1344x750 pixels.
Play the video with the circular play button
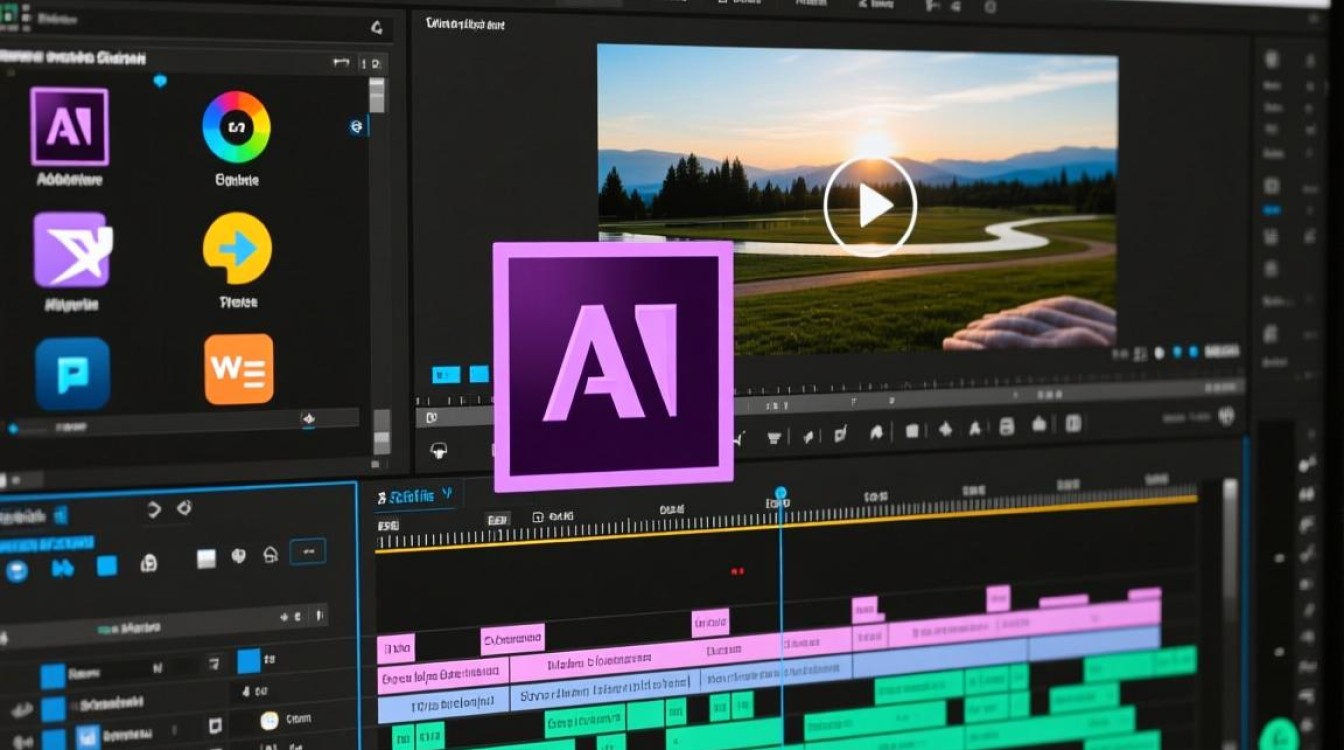[x=870, y=205]
